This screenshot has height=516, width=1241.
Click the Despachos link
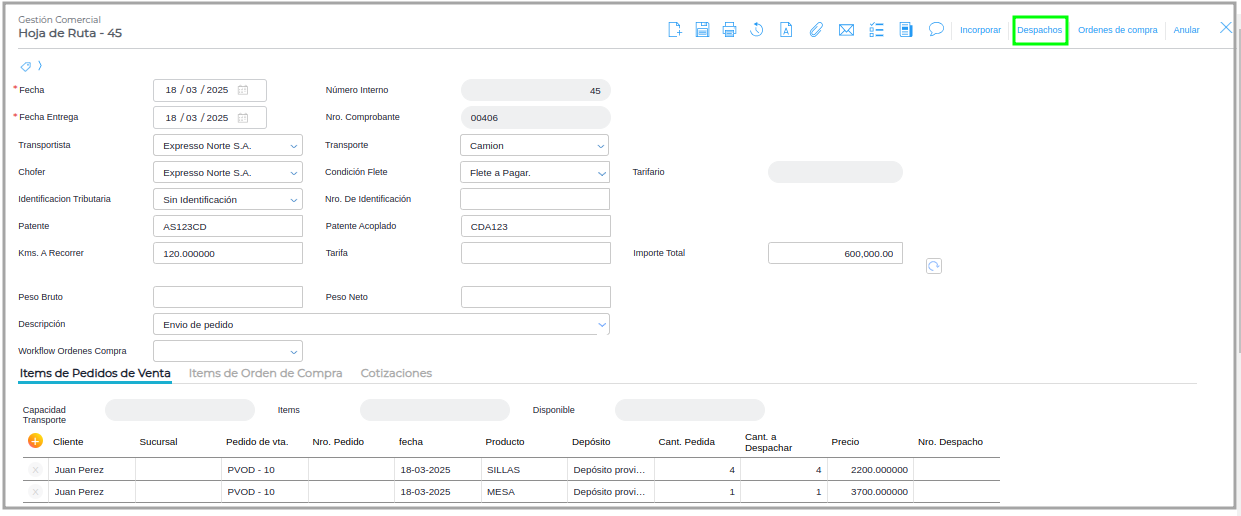tap(1039, 30)
